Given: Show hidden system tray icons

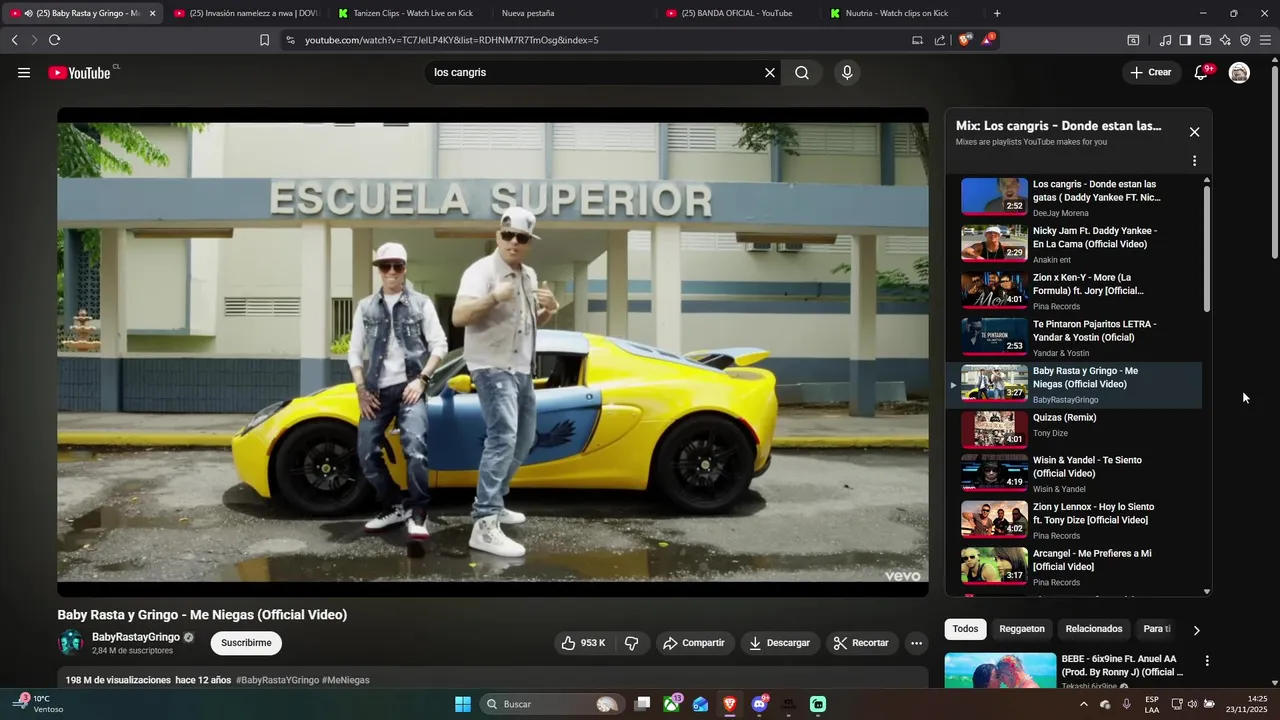Looking at the screenshot, I should [x=1083, y=704].
